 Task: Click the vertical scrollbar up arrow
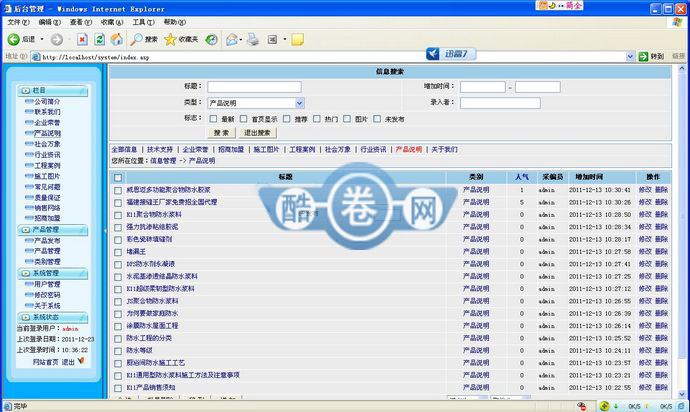[x=681, y=69]
